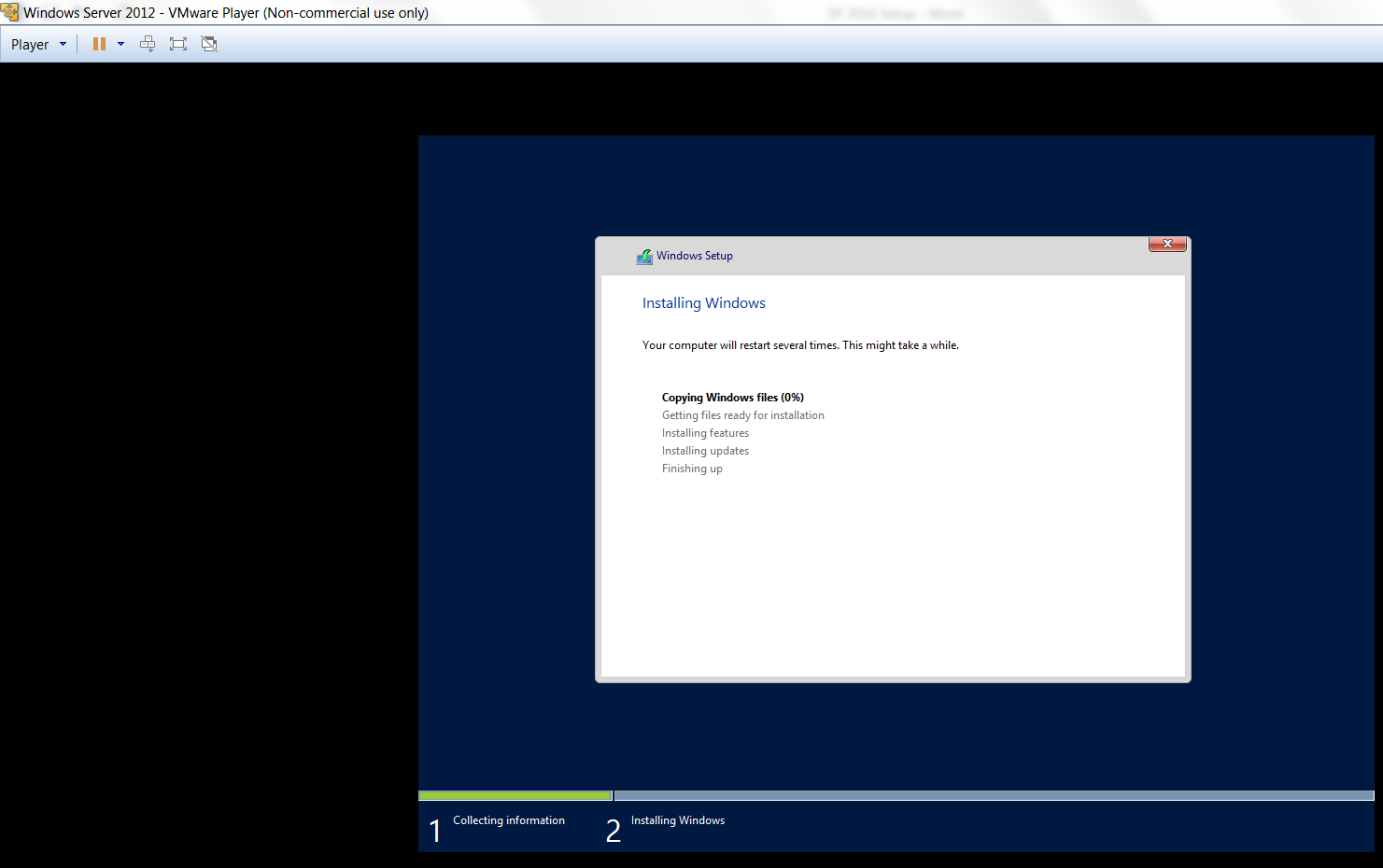The image size is (1383, 868).
Task: Click the "Windows Setup" dialog title text
Action: pos(695,256)
